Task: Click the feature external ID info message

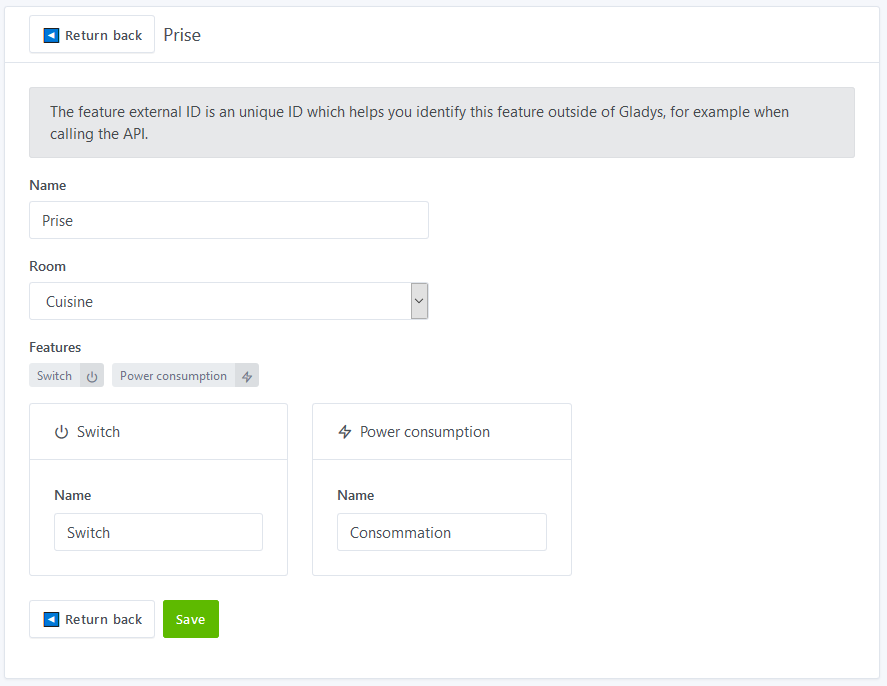Action: click(442, 122)
